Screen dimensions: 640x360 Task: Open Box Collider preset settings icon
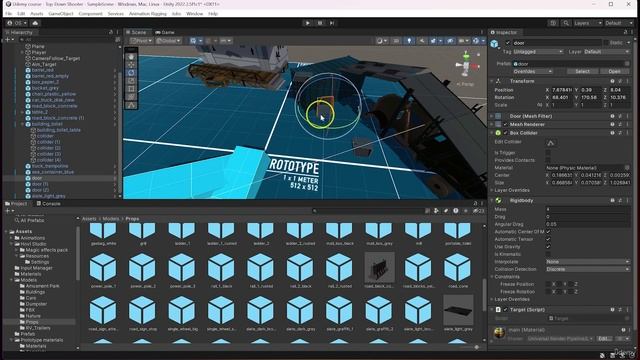coord(620,133)
